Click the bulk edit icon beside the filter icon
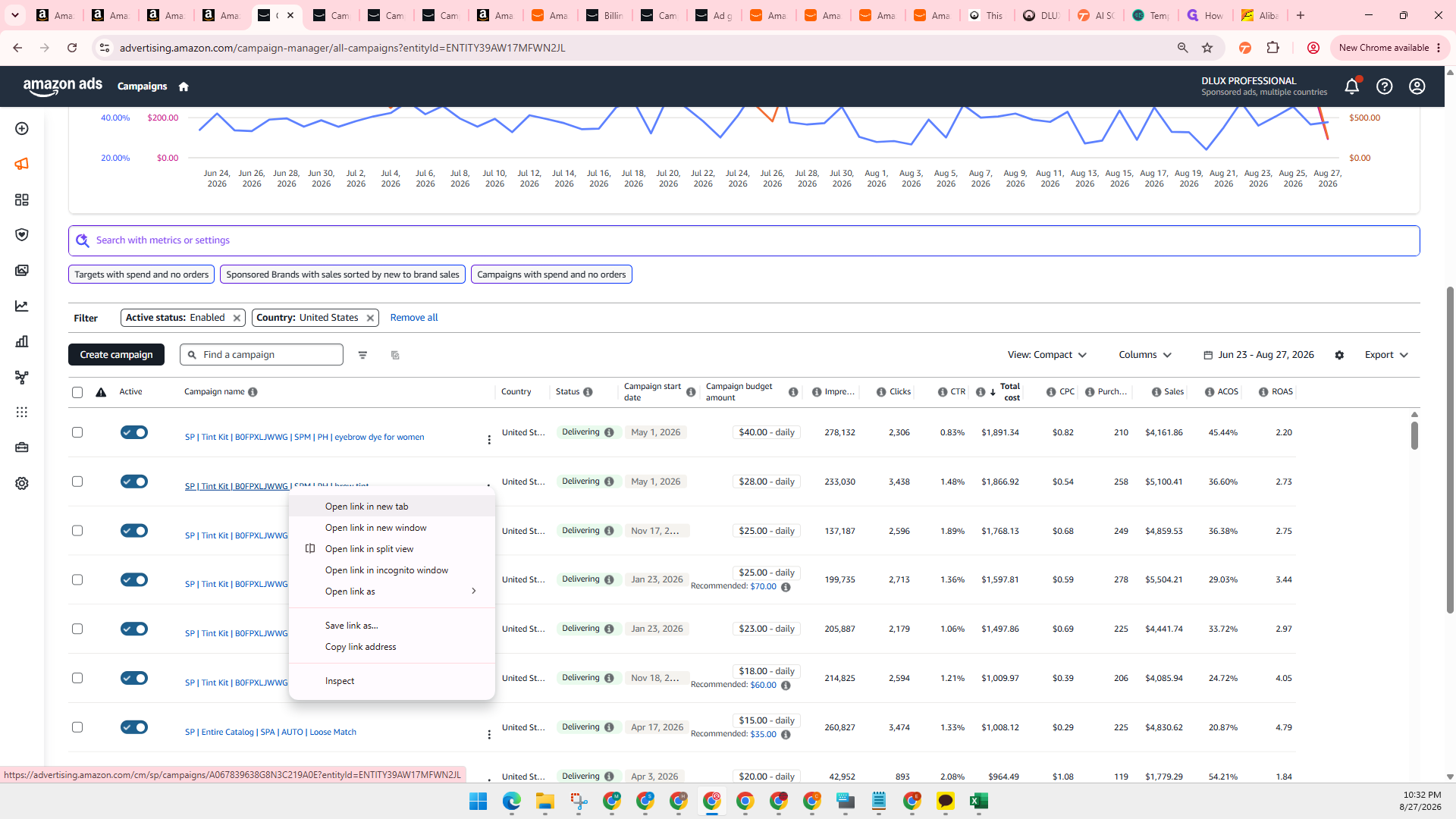This screenshot has height=819, width=1456. click(395, 355)
